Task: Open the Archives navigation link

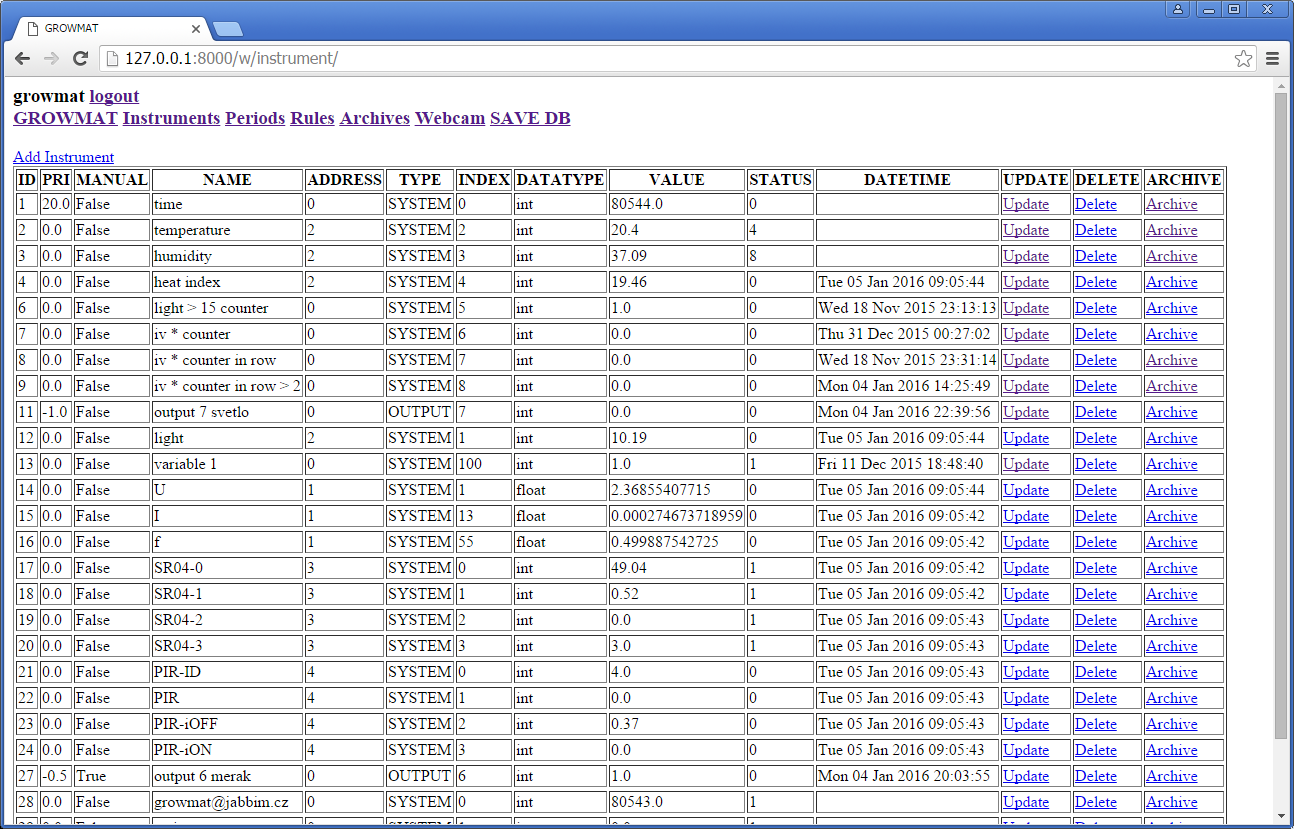Action: pos(375,118)
